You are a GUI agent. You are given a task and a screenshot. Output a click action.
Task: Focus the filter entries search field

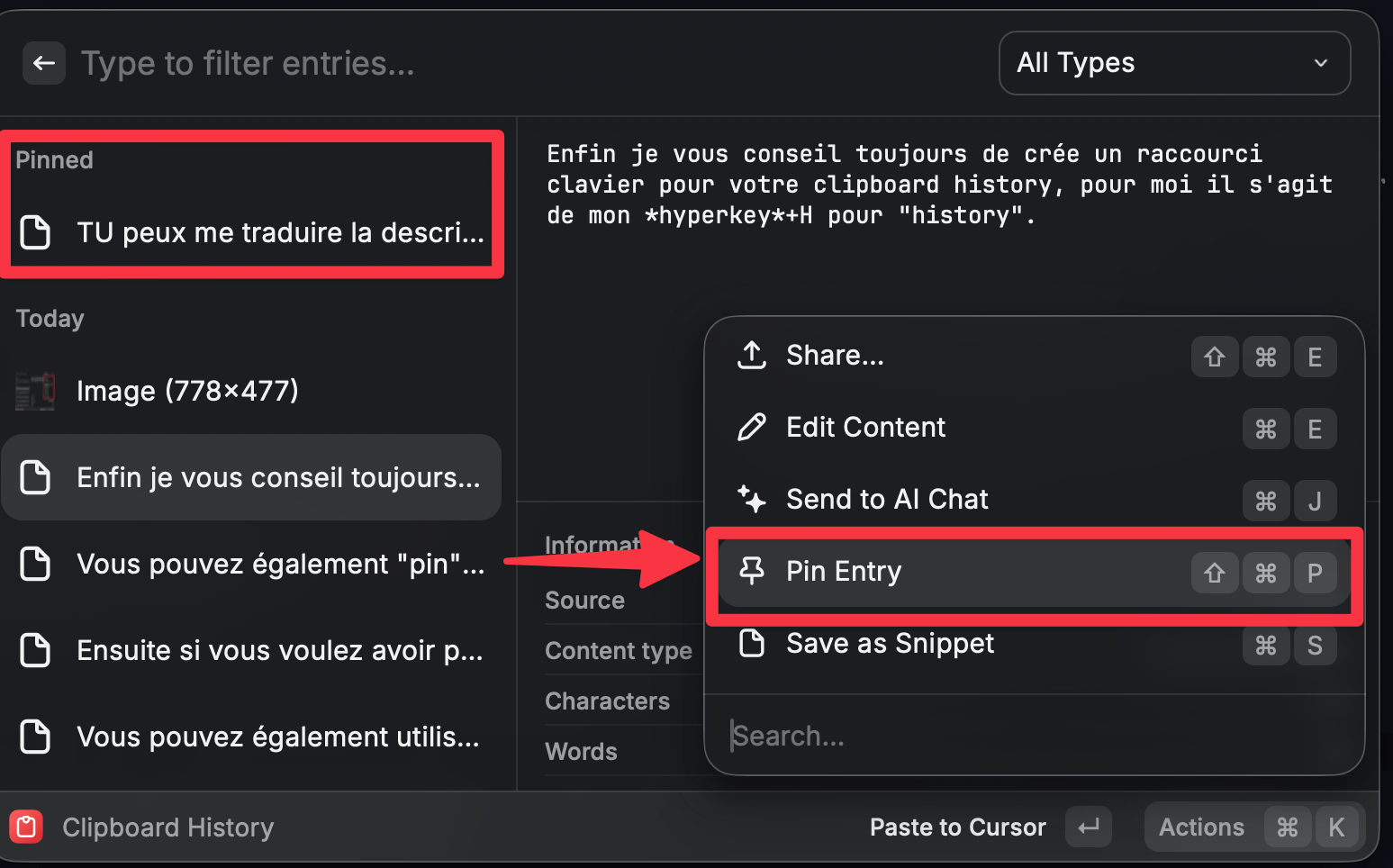pyautogui.click(x=450, y=63)
